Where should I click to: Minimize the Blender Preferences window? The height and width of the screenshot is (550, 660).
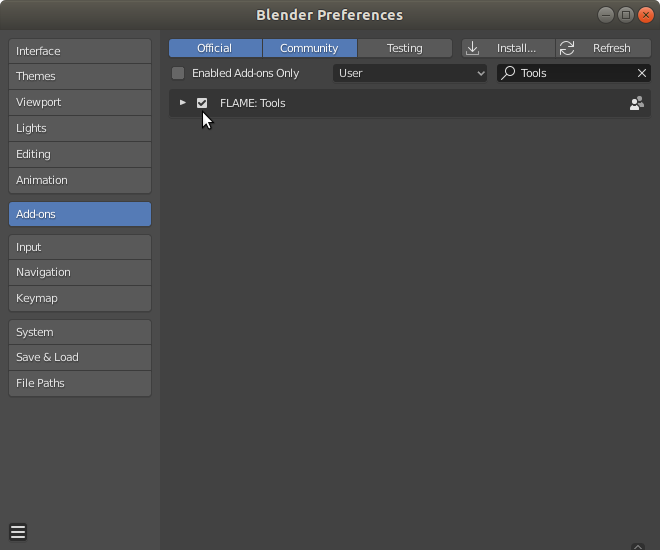[x=606, y=15]
